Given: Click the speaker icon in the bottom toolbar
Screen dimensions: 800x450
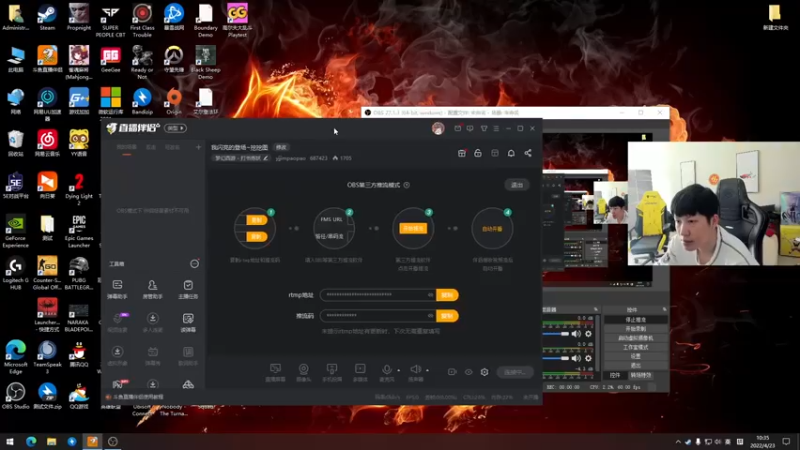Looking at the screenshot, I should (415, 369).
